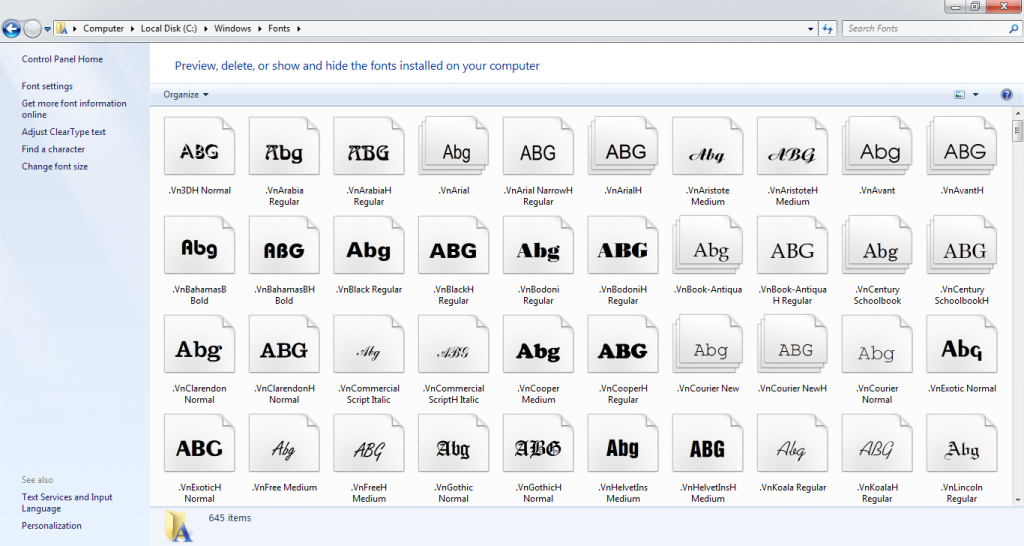The width and height of the screenshot is (1024, 546).
Task: Open the address bar history dropdown arrow
Action: pyautogui.click(x=809, y=29)
